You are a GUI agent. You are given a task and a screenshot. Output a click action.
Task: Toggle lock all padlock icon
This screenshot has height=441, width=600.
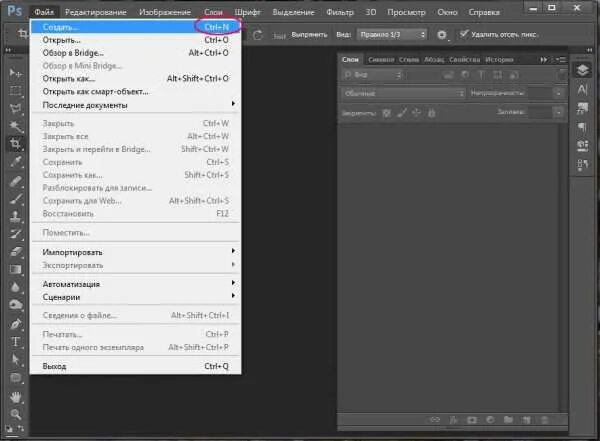(432, 113)
